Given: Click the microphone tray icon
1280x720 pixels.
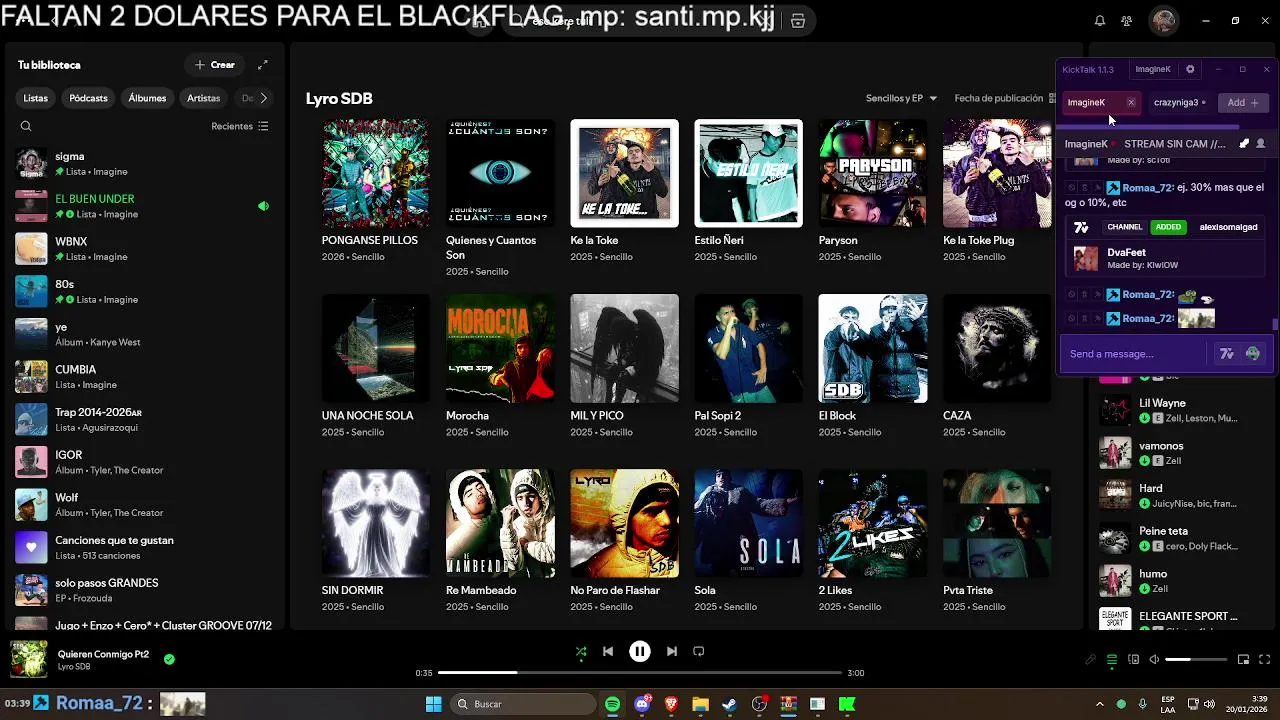Looking at the screenshot, I should (1142, 704).
